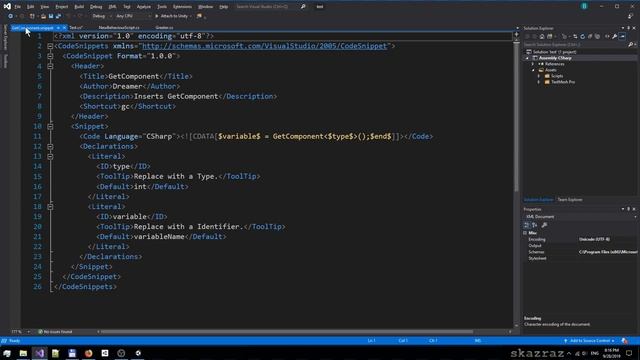The width and height of the screenshot is (640, 360).
Task: Collapse the Assets folder
Action: pyautogui.click(x=533, y=70)
